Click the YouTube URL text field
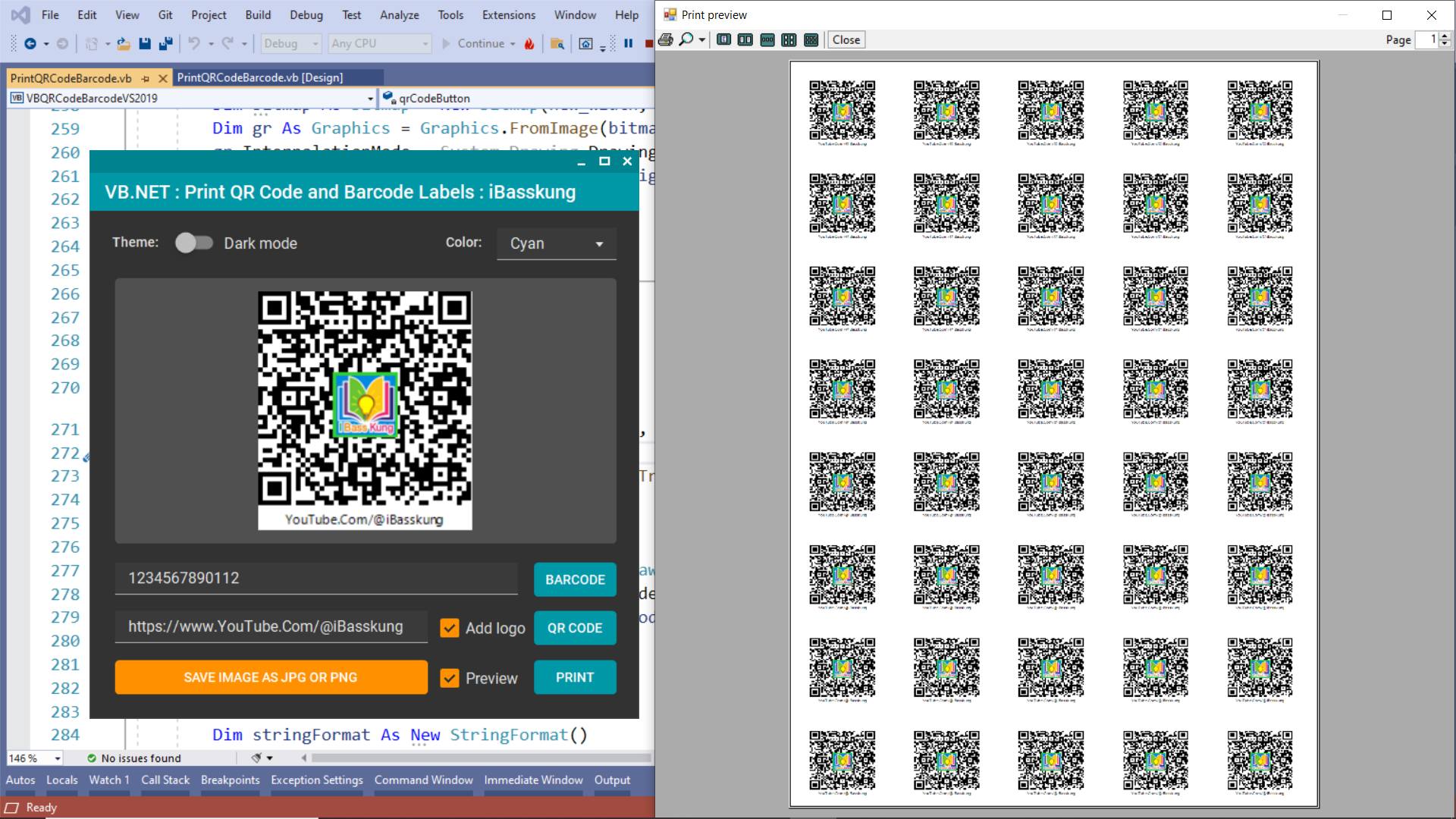This screenshot has width=1456, height=819. click(x=271, y=626)
